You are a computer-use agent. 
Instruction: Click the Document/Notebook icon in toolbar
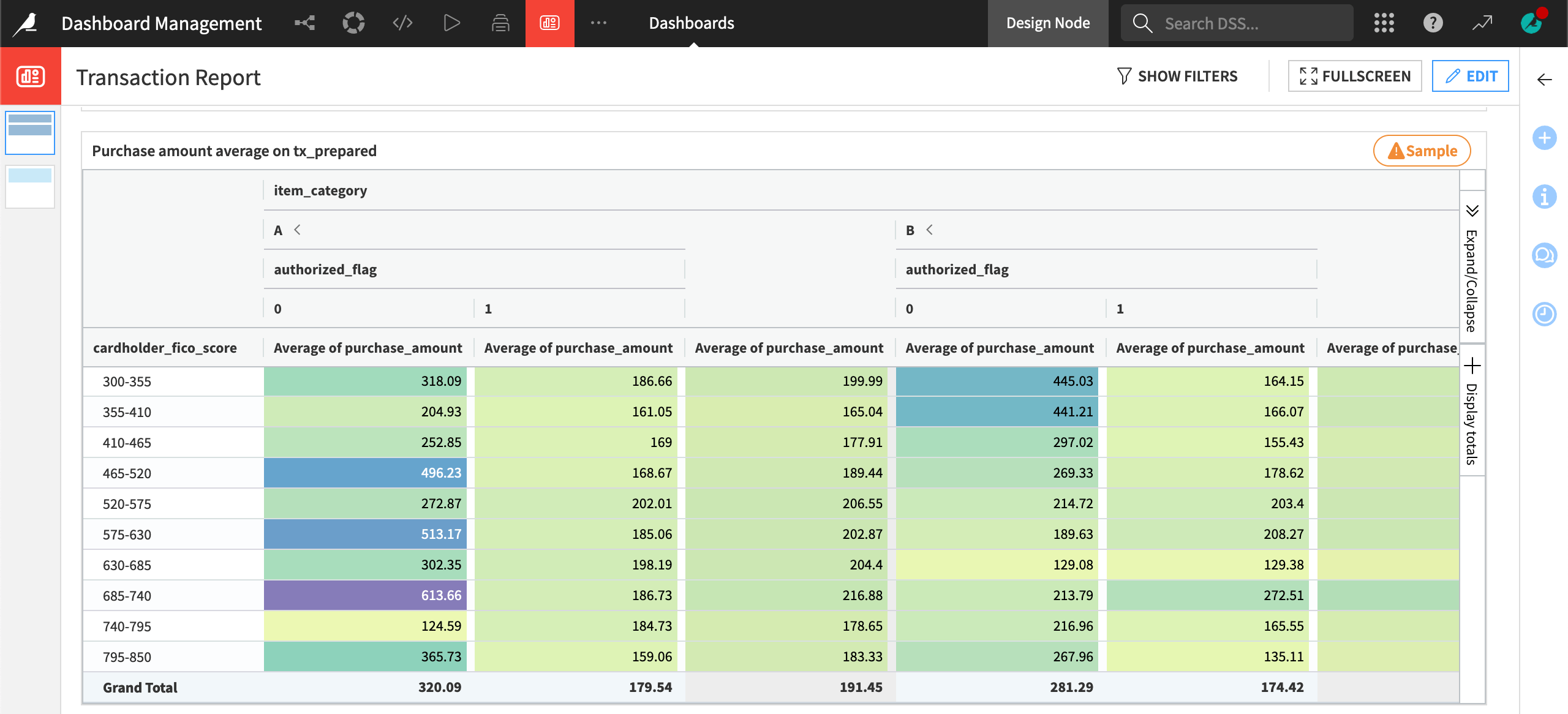point(500,22)
